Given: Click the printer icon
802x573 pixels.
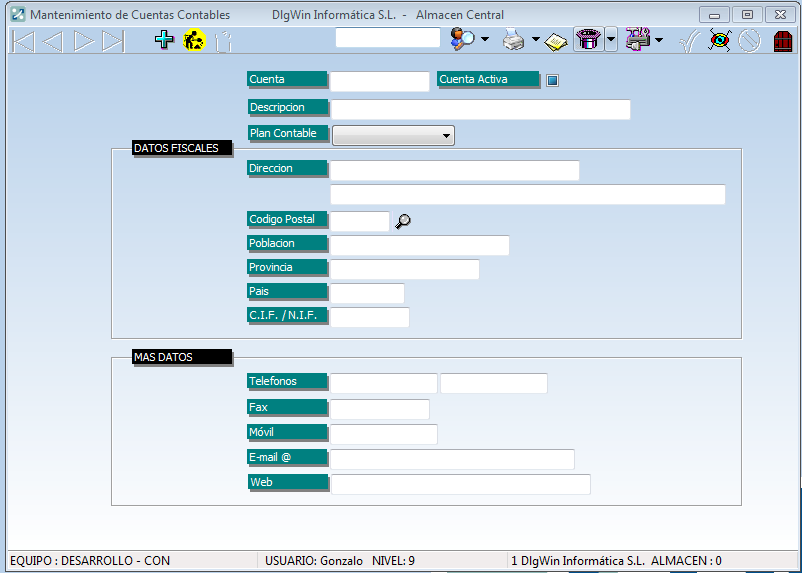Looking at the screenshot, I should [513, 40].
